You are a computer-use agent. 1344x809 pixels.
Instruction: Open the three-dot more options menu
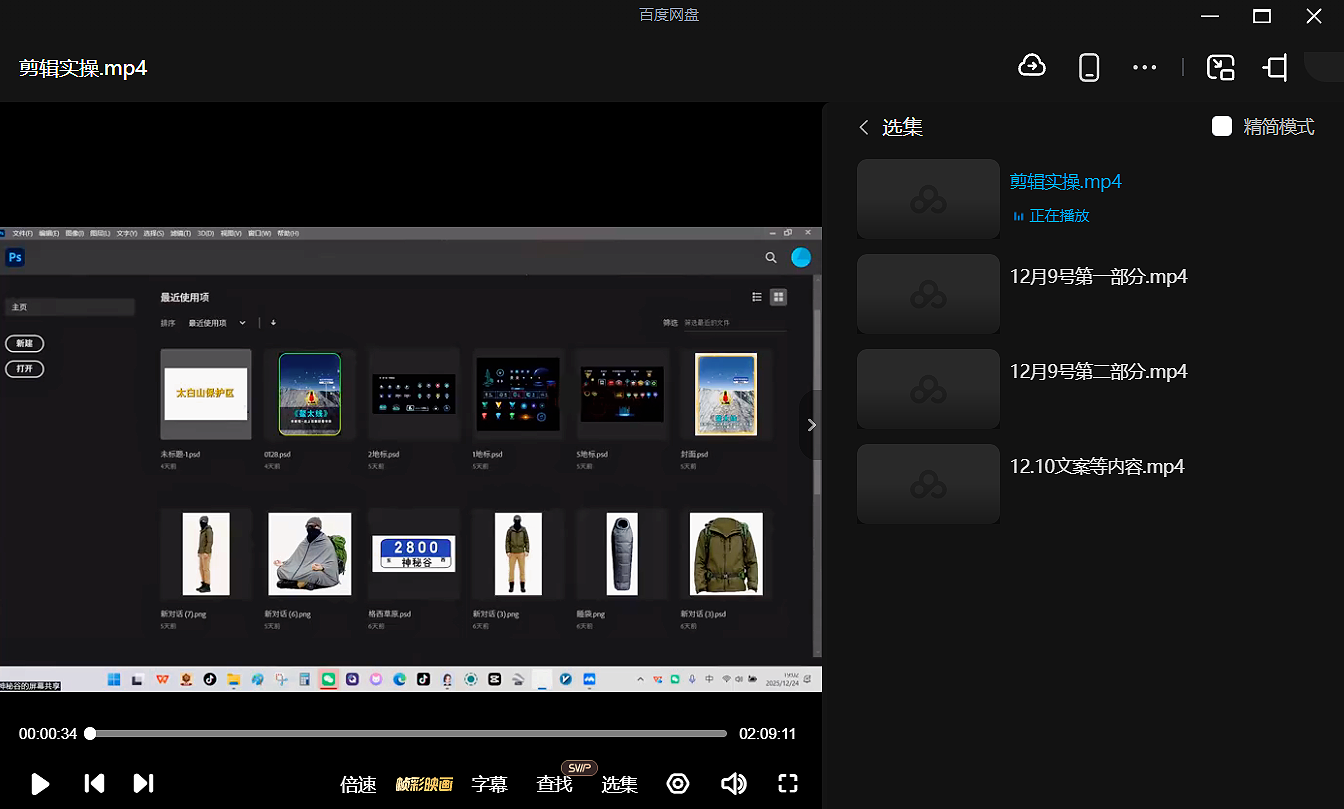(1144, 67)
